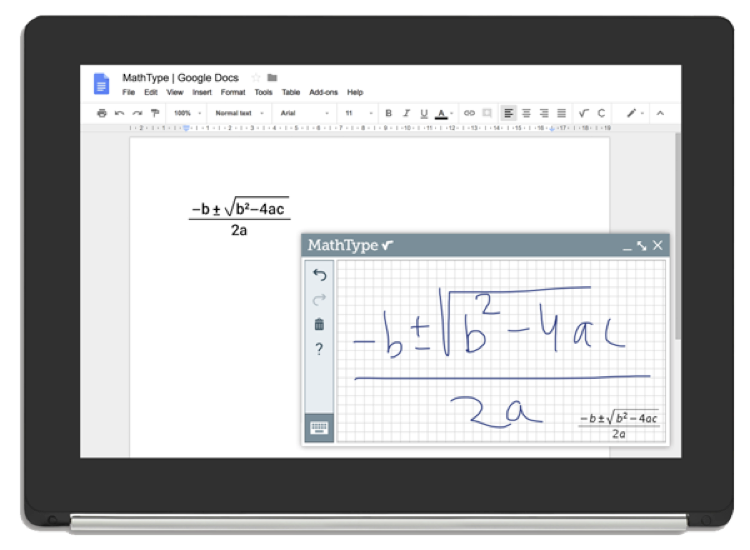Image resolution: width=750 pixels, height=550 pixels.
Task: Open the Table menu
Action: pos(290,92)
